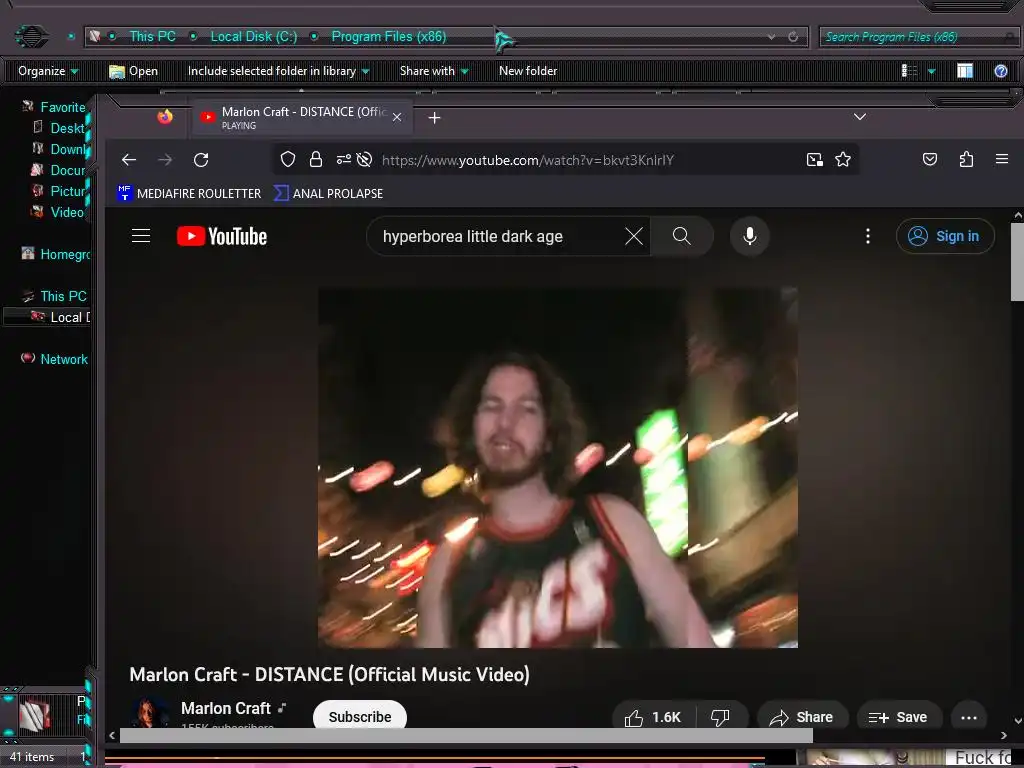Share the DISTANCE video
The width and height of the screenshot is (1024, 768).
802,717
